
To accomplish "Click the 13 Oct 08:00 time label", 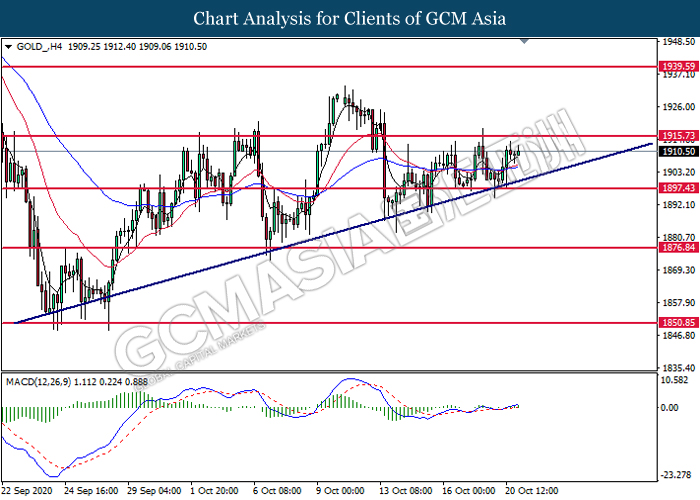I will [x=405, y=492].
